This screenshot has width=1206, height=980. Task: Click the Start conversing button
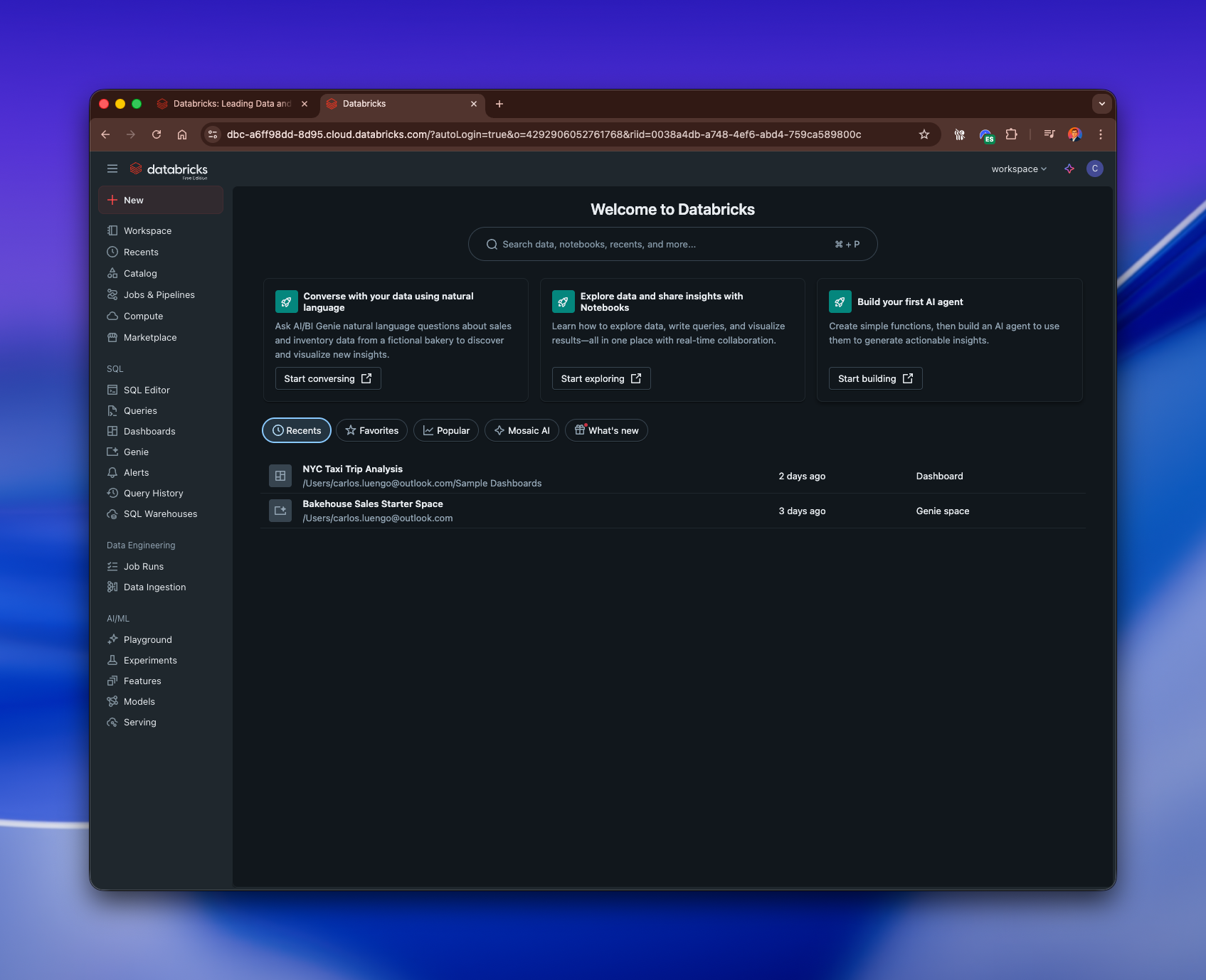point(327,378)
